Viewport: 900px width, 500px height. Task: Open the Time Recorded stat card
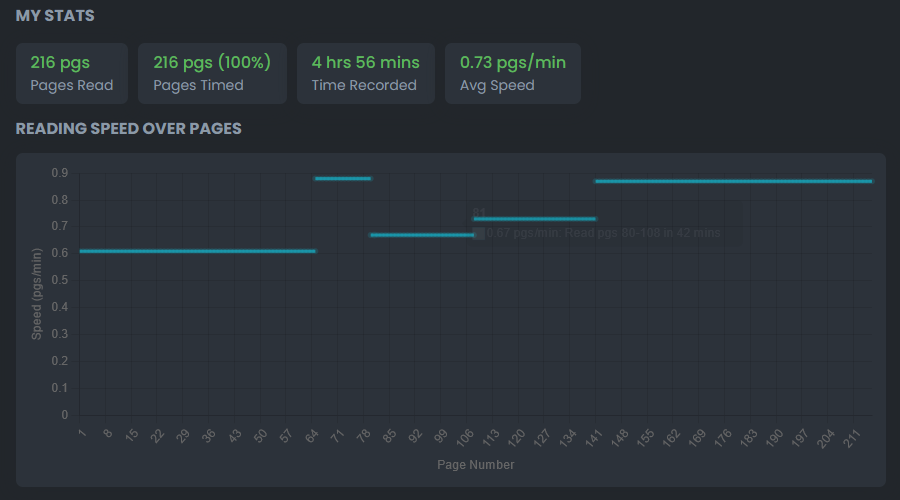click(x=365, y=73)
